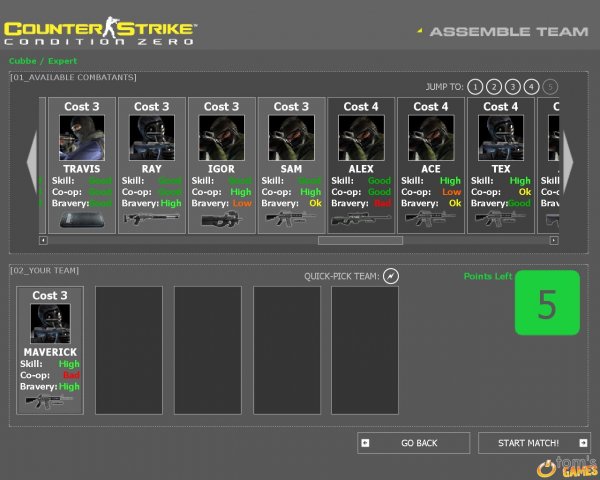600x480 pixels.
Task: Jump to combatant page 3
Action: coord(513,87)
